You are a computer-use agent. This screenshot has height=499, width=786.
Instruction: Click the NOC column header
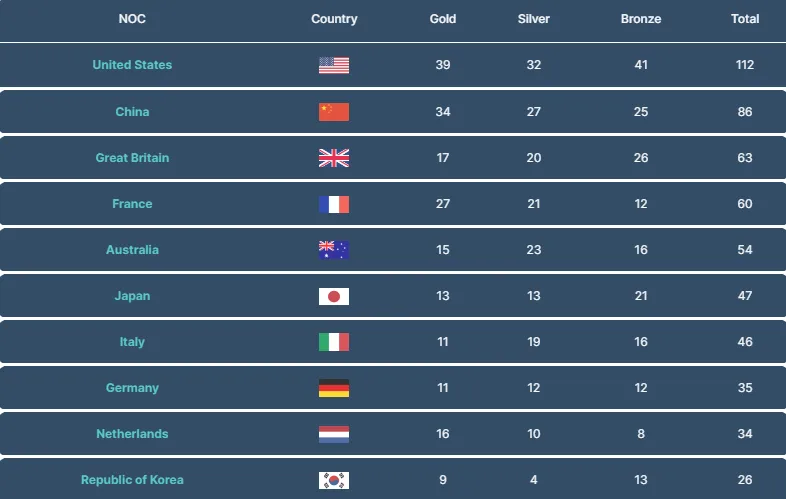pyautogui.click(x=132, y=19)
